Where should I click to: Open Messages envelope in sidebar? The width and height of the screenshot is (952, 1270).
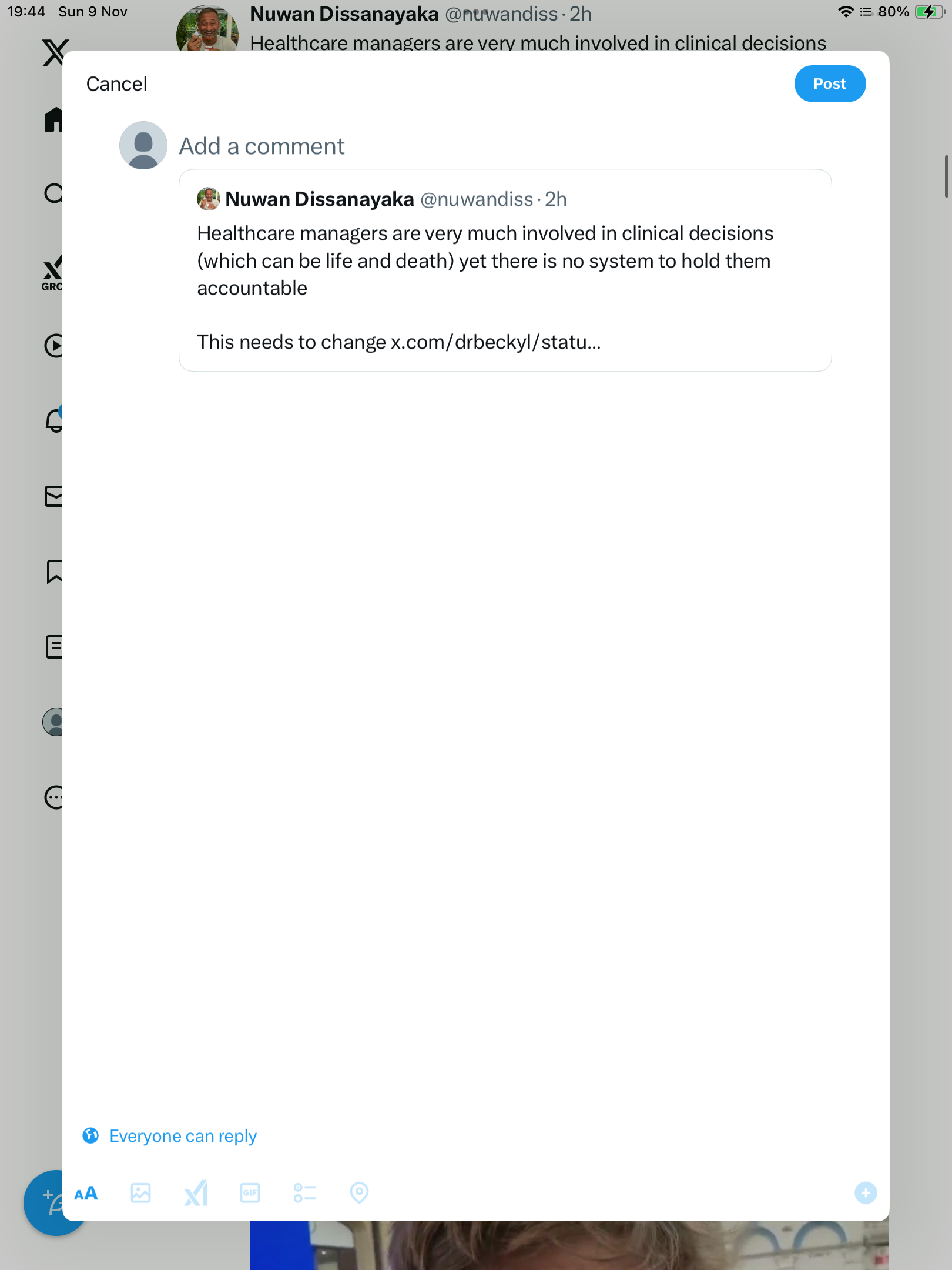pos(53,496)
